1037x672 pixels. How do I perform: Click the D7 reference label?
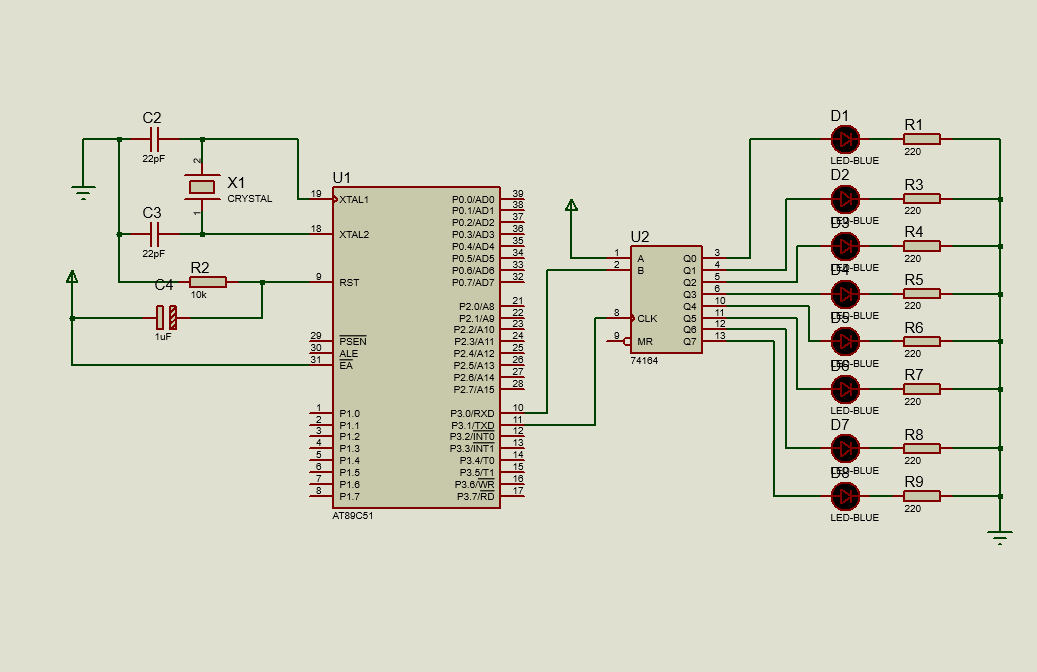839,425
